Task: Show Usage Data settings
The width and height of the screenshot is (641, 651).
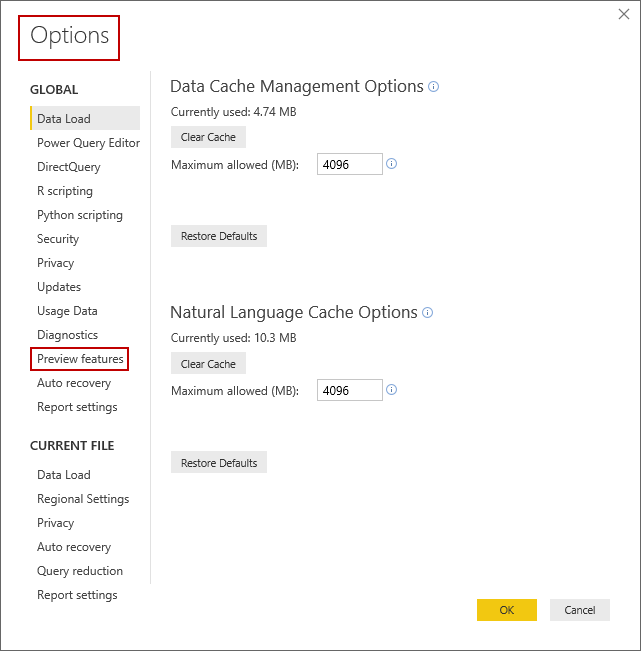Action: pos(67,311)
